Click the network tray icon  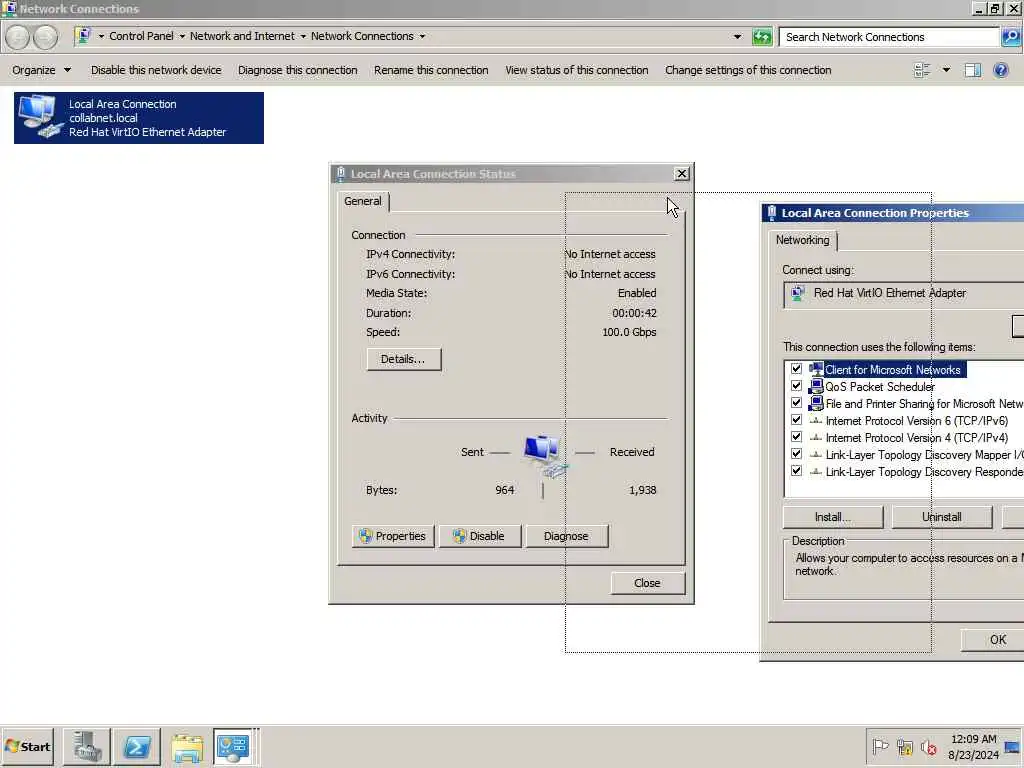pos(904,746)
